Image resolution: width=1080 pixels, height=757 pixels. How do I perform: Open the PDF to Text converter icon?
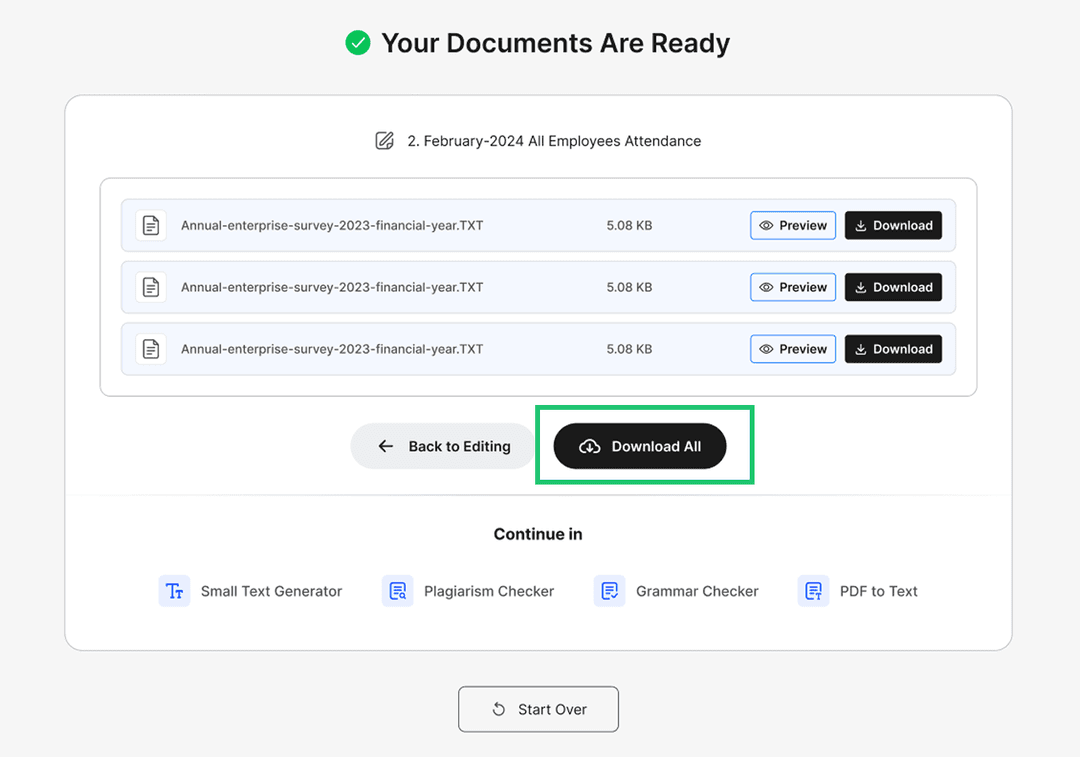(x=813, y=591)
